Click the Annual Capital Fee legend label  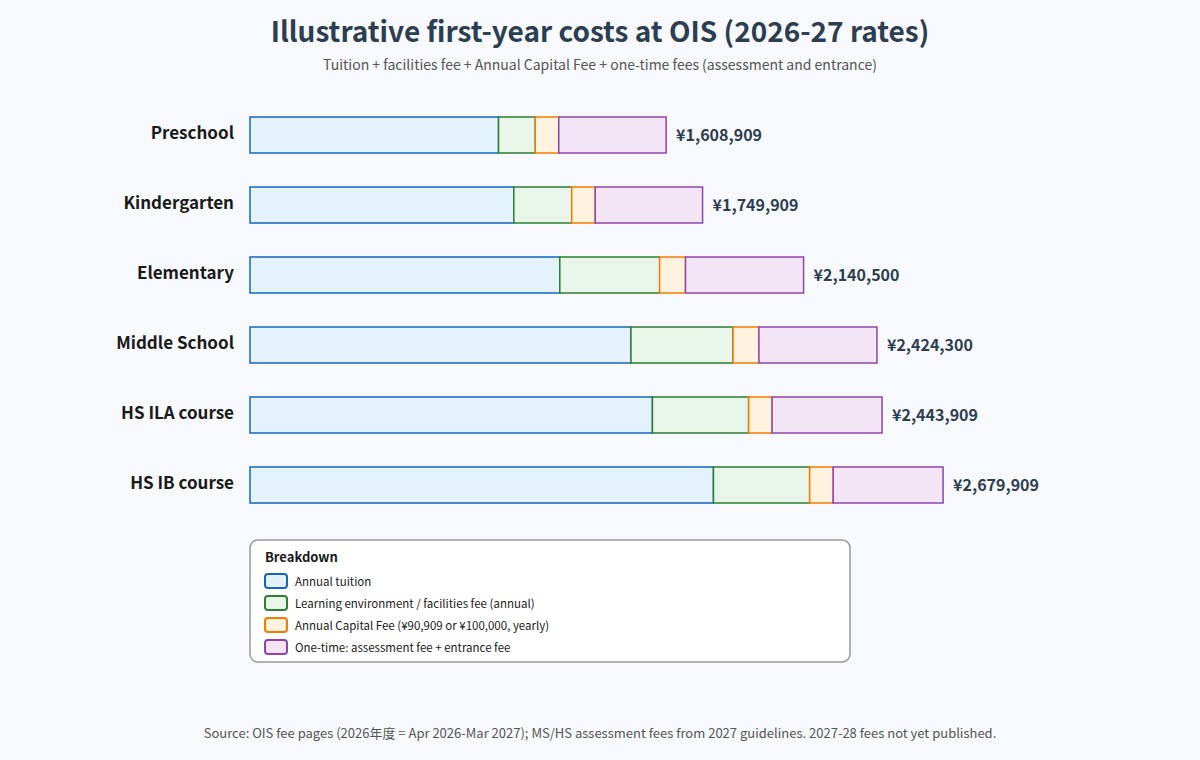click(422, 625)
